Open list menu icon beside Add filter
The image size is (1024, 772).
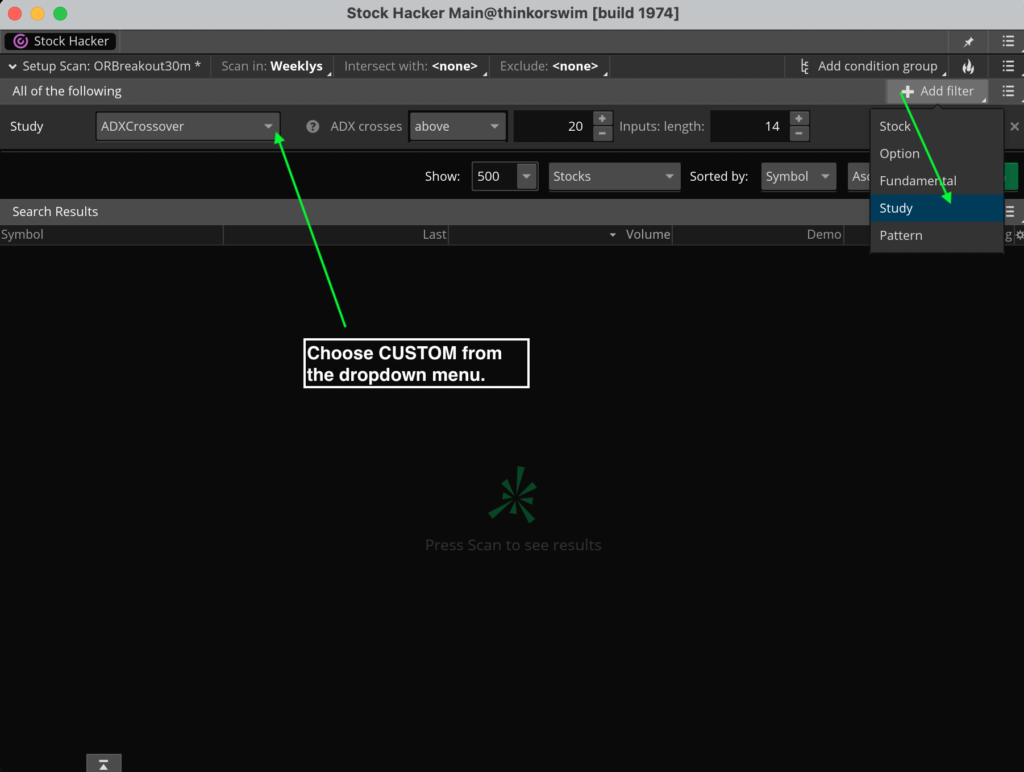[1008, 91]
